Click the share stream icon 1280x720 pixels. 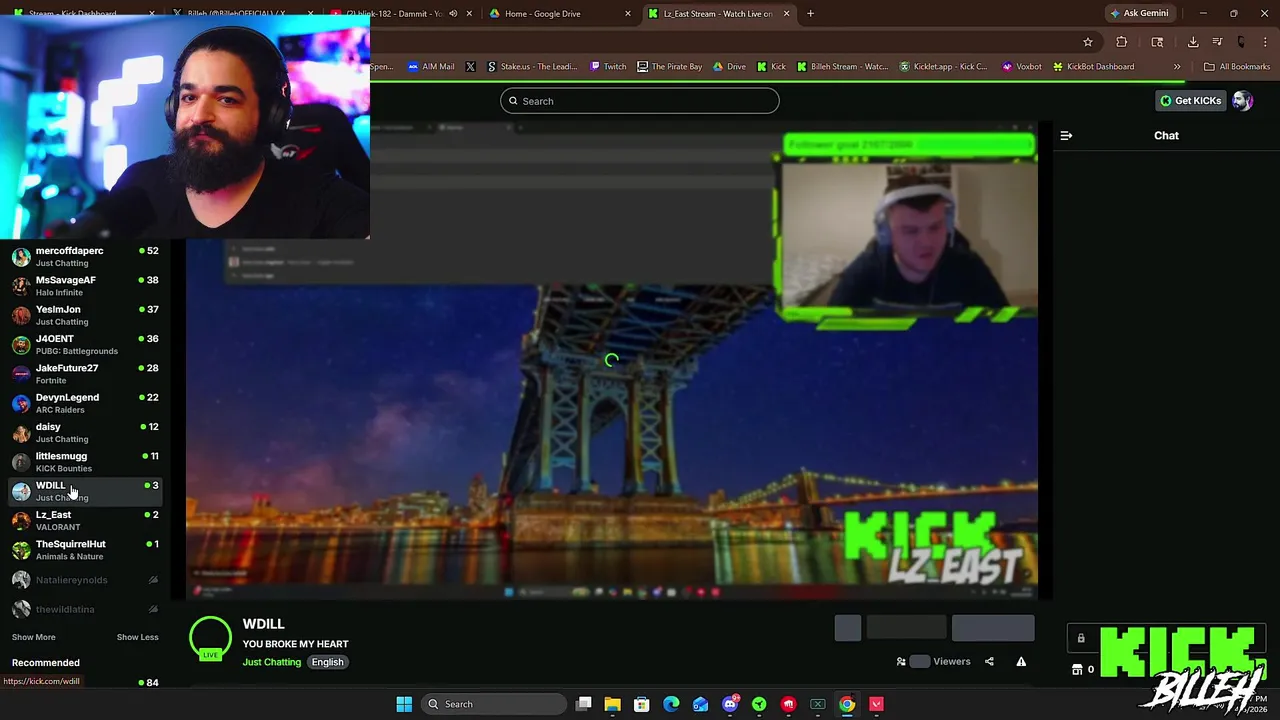(x=989, y=661)
